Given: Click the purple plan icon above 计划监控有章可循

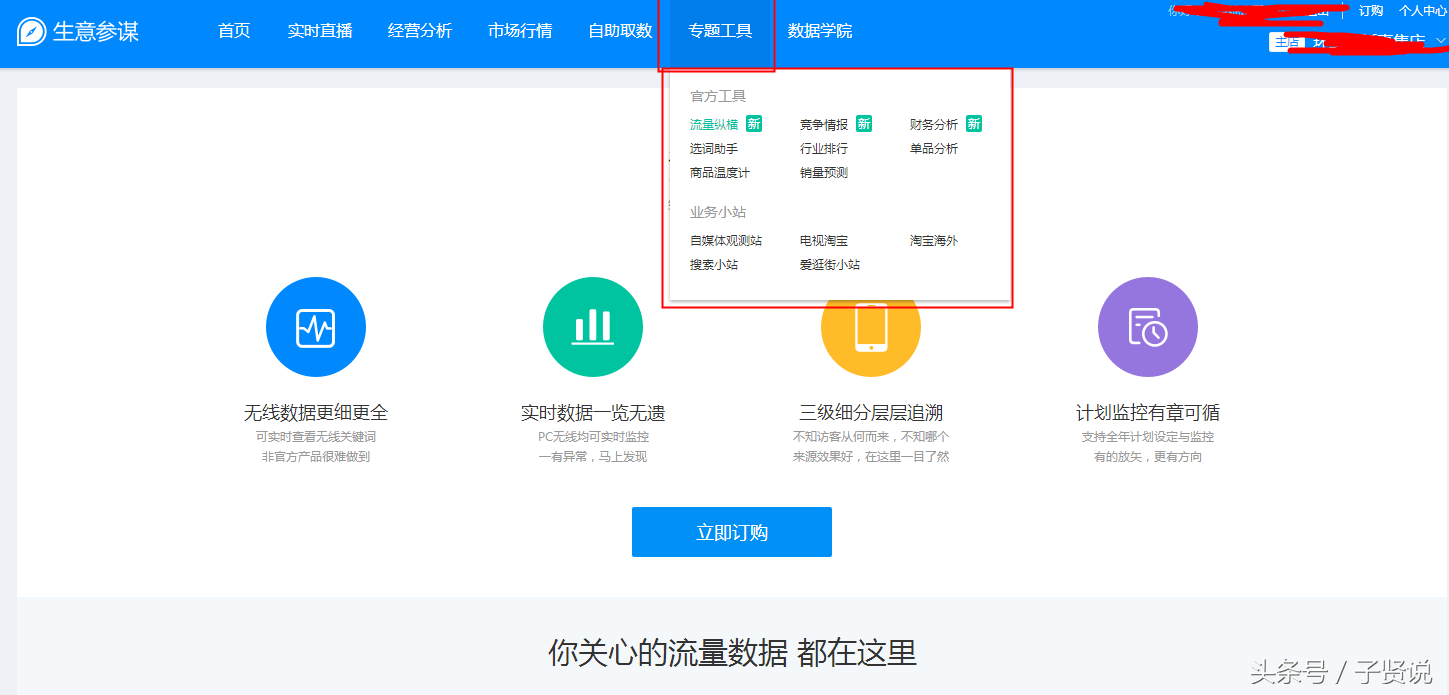Looking at the screenshot, I should pos(1147,327).
